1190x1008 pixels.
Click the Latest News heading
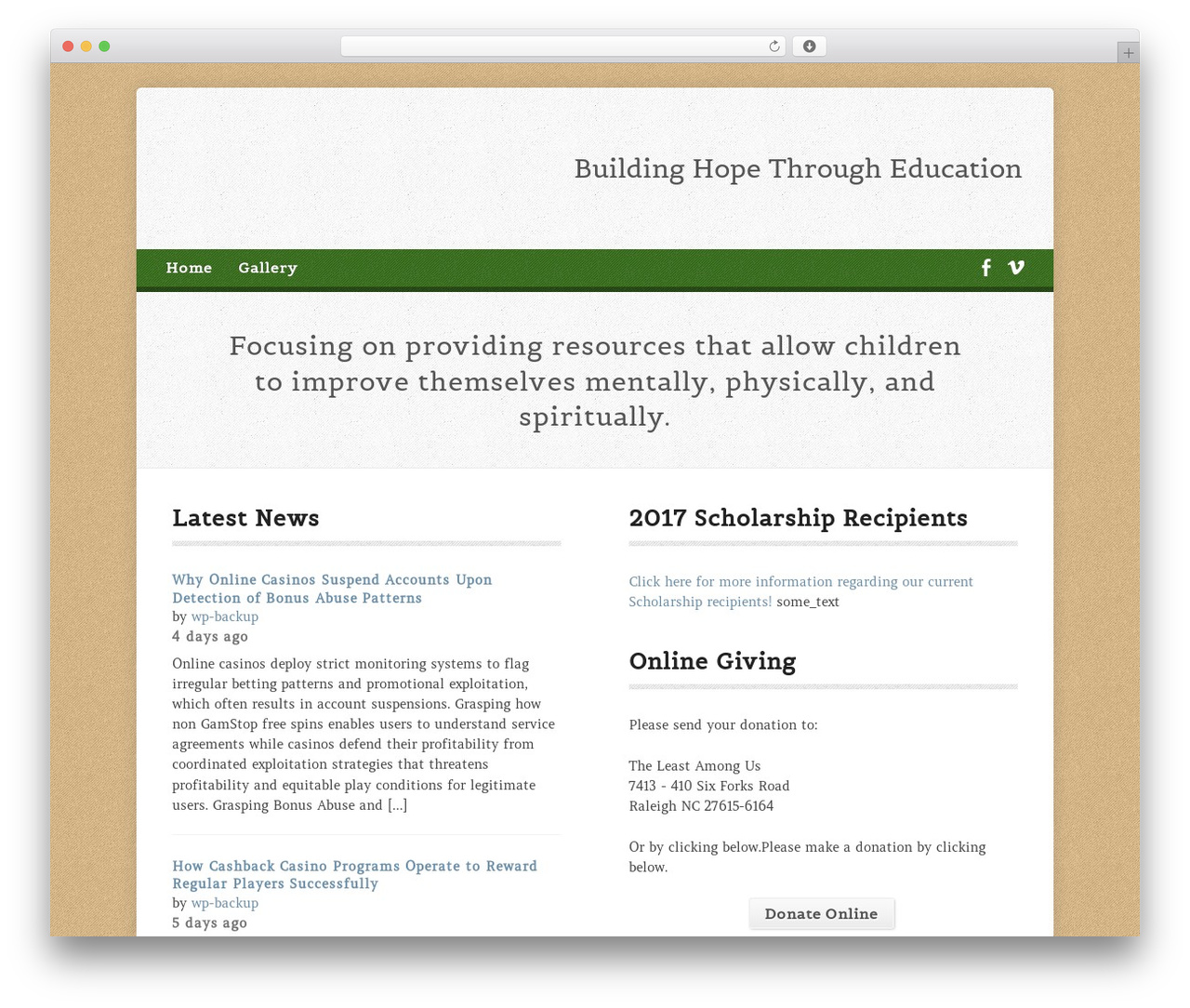[x=245, y=518]
